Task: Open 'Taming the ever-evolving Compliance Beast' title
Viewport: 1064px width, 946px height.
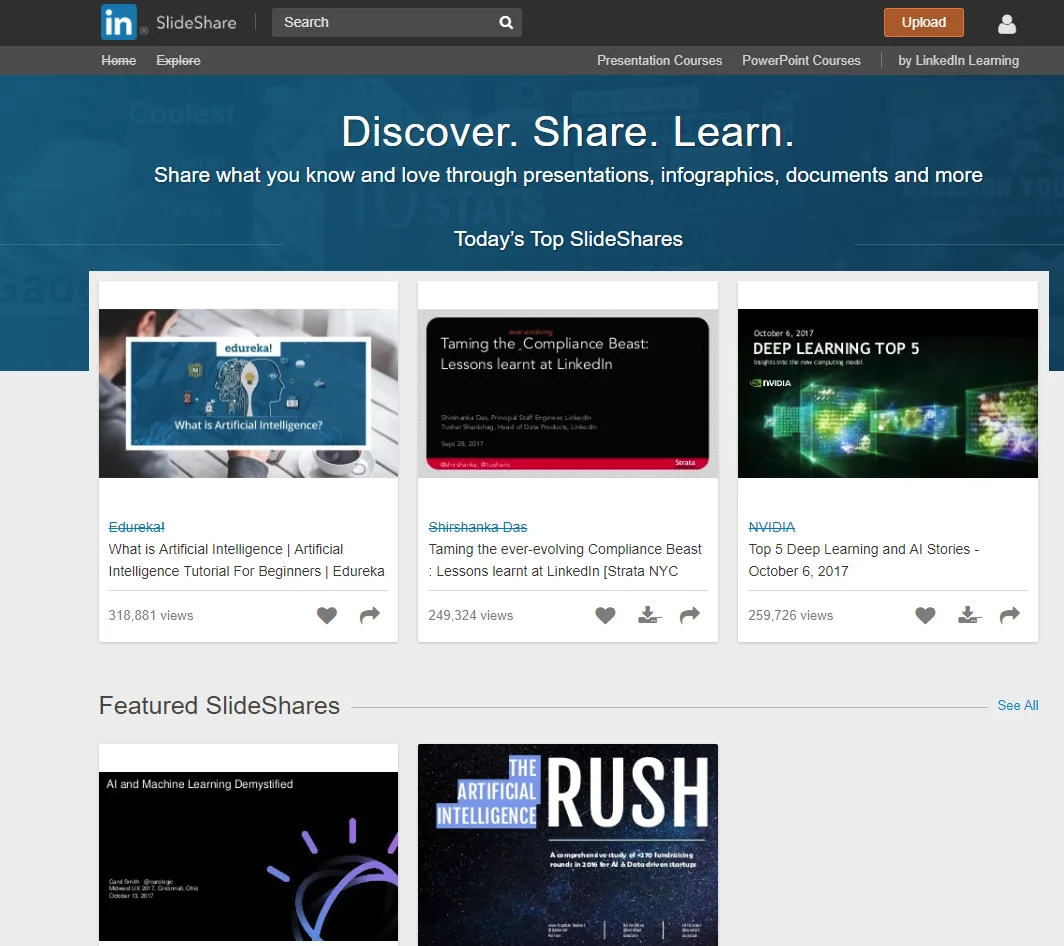Action: click(x=565, y=560)
